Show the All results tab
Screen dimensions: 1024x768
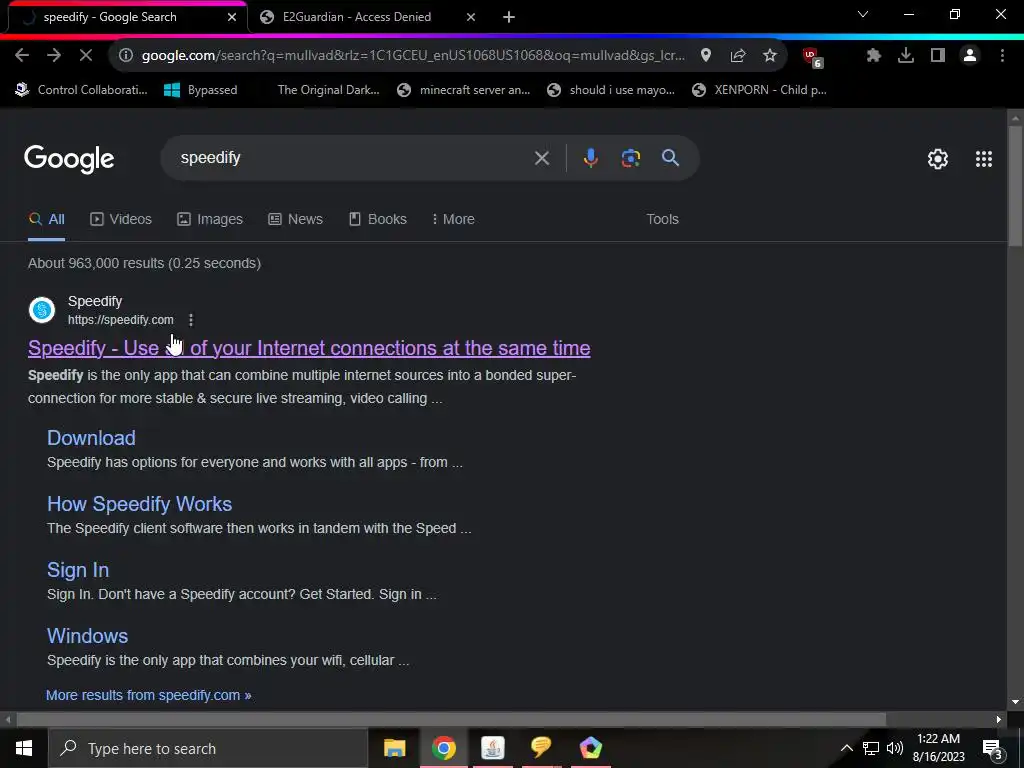point(46,219)
